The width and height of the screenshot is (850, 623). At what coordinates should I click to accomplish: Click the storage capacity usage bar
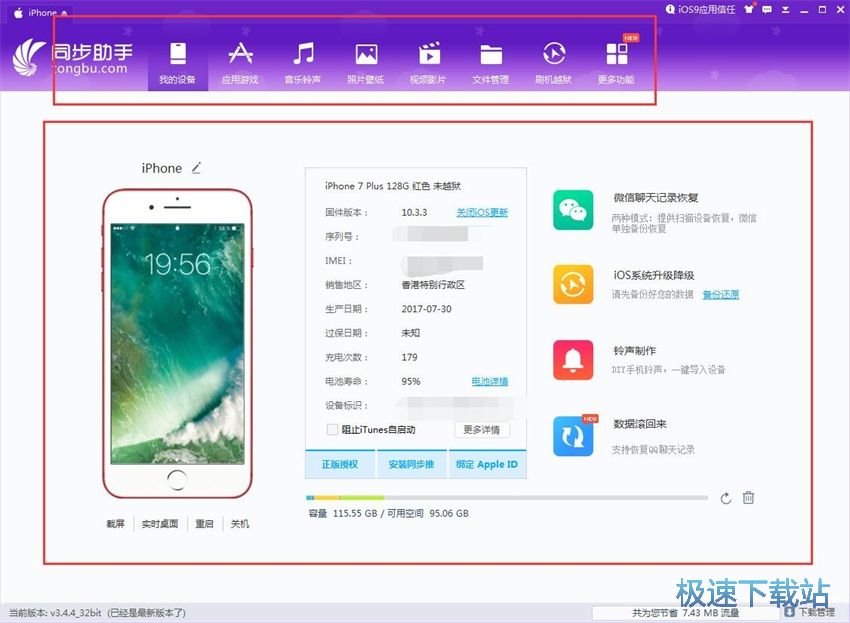(507, 497)
